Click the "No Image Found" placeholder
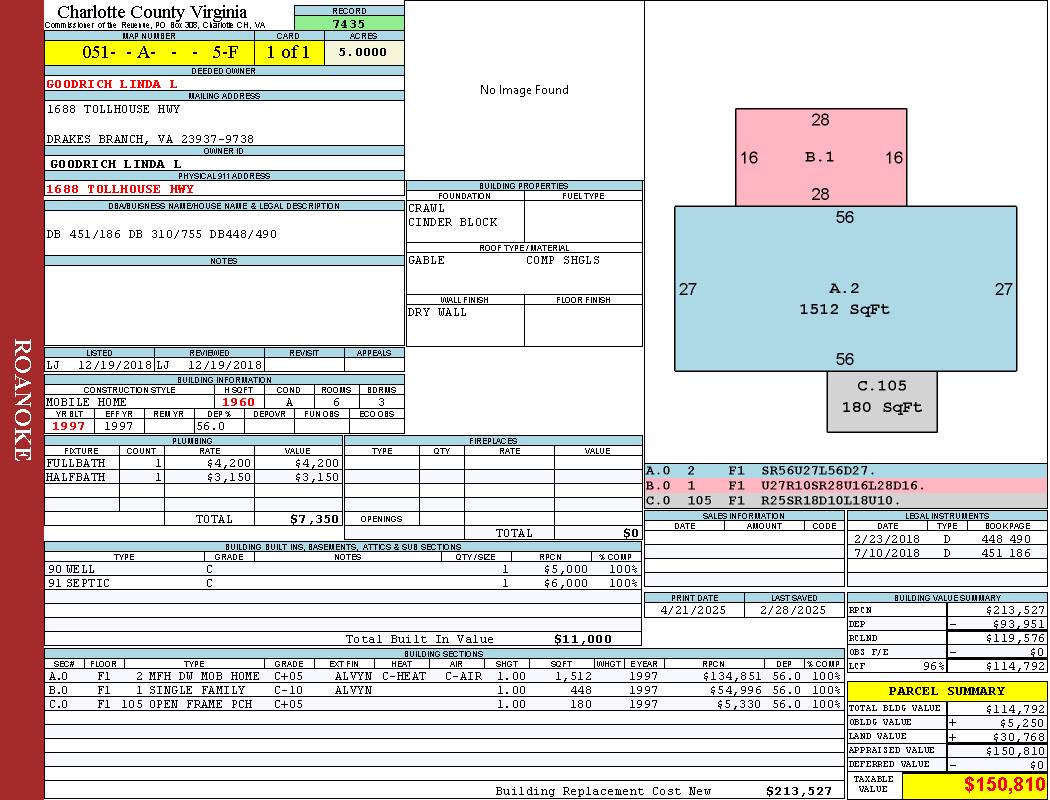Viewport: 1050px width, 800px height. (x=524, y=90)
